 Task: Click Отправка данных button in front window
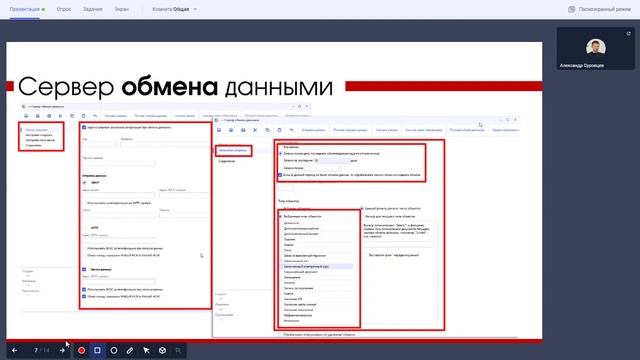[313, 130]
